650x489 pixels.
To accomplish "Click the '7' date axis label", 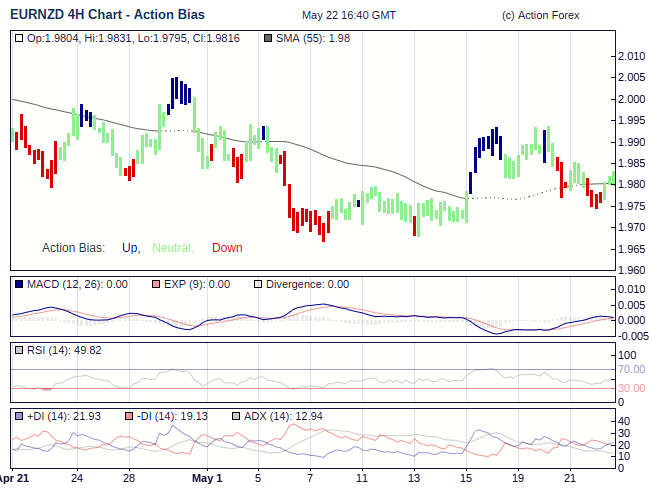I will pyautogui.click(x=310, y=478).
